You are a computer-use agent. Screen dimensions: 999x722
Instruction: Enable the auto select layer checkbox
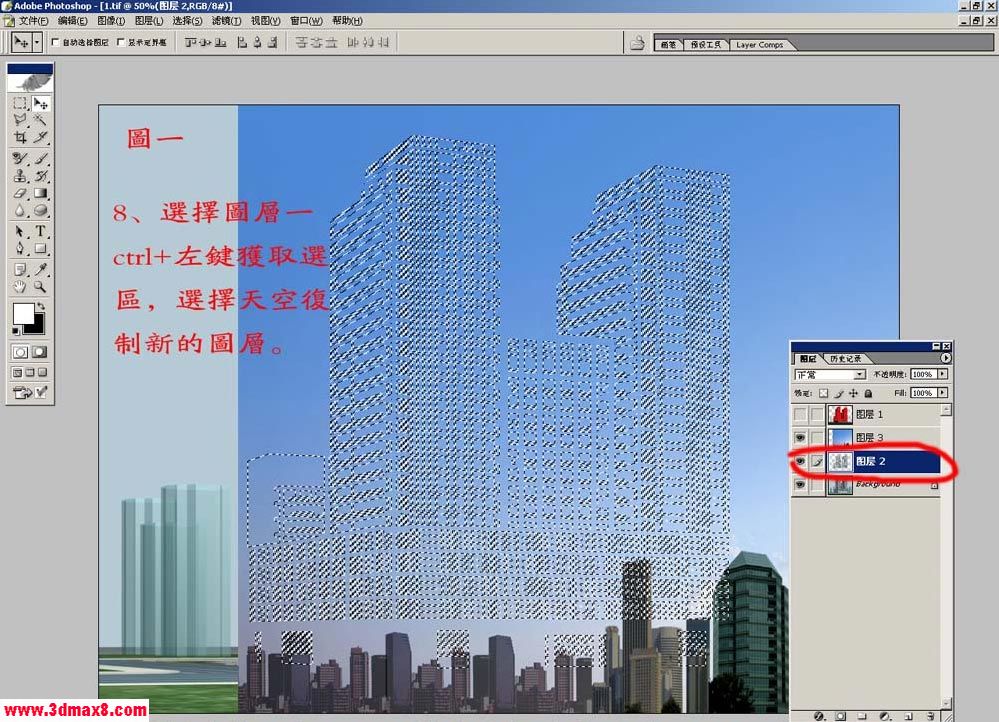pos(55,43)
